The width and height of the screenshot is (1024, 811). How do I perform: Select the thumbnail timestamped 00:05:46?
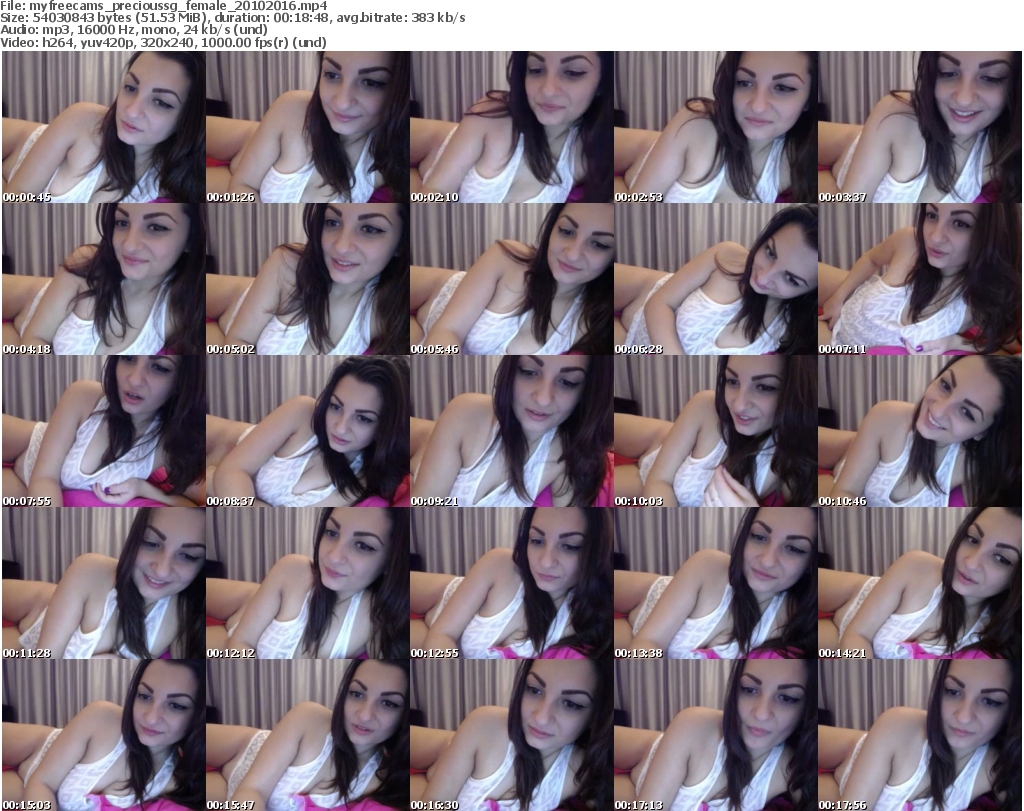tap(512, 279)
